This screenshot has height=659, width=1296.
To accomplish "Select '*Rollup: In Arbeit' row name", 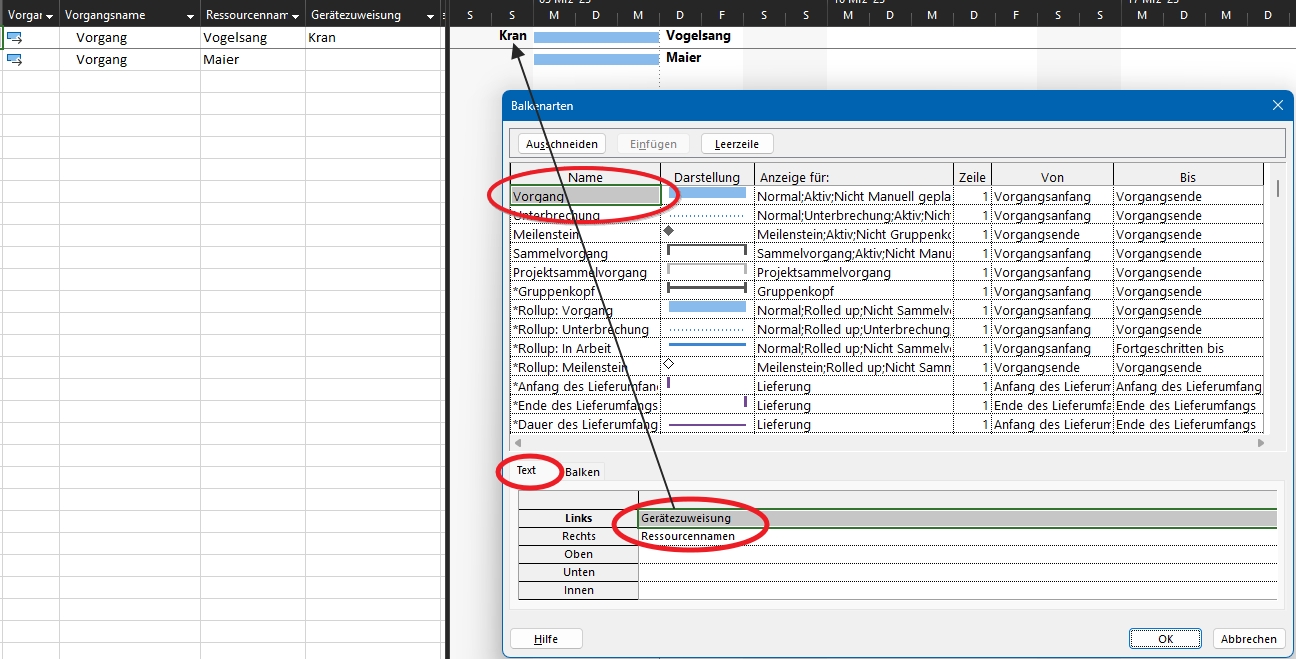I will pyautogui.click(x=585, y=348).
